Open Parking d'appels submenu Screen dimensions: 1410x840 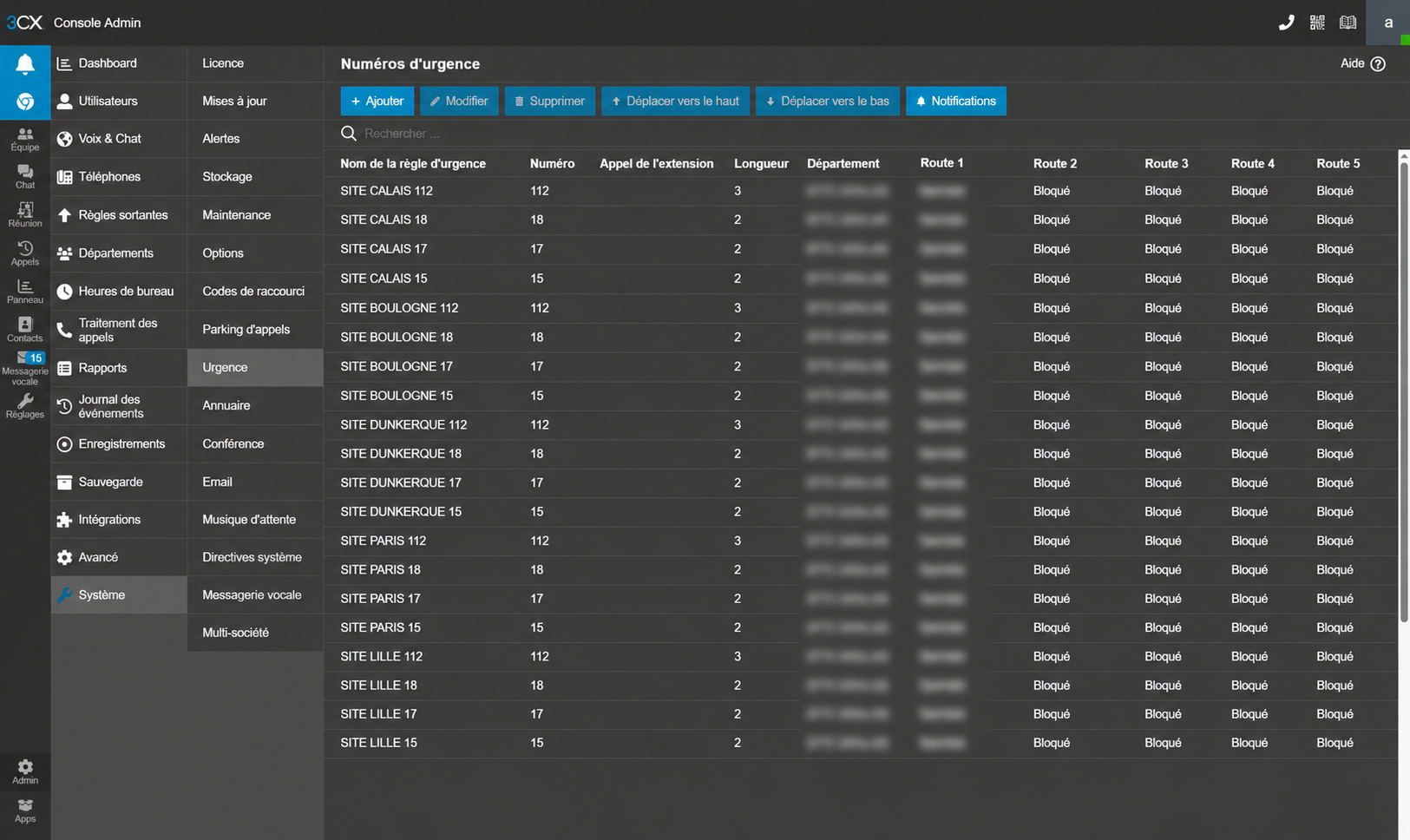(x=255, y=330)
